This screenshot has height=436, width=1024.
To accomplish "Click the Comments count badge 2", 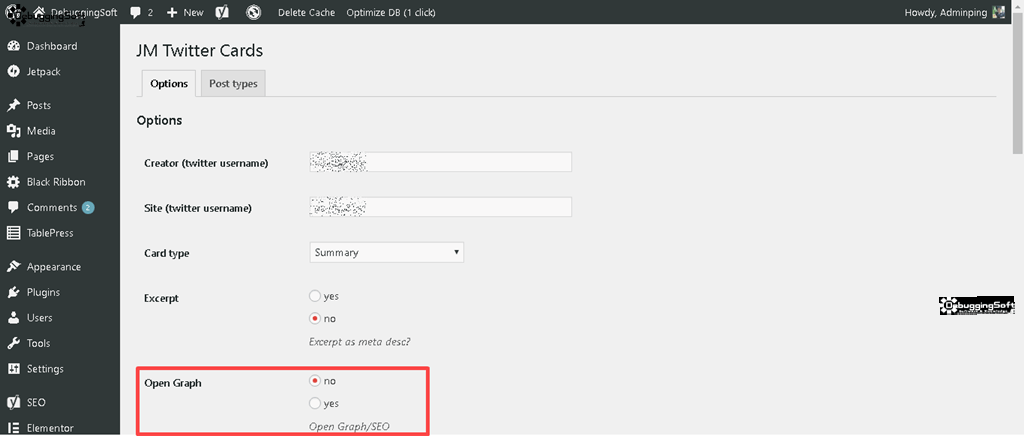I will (x=88, y=208).
